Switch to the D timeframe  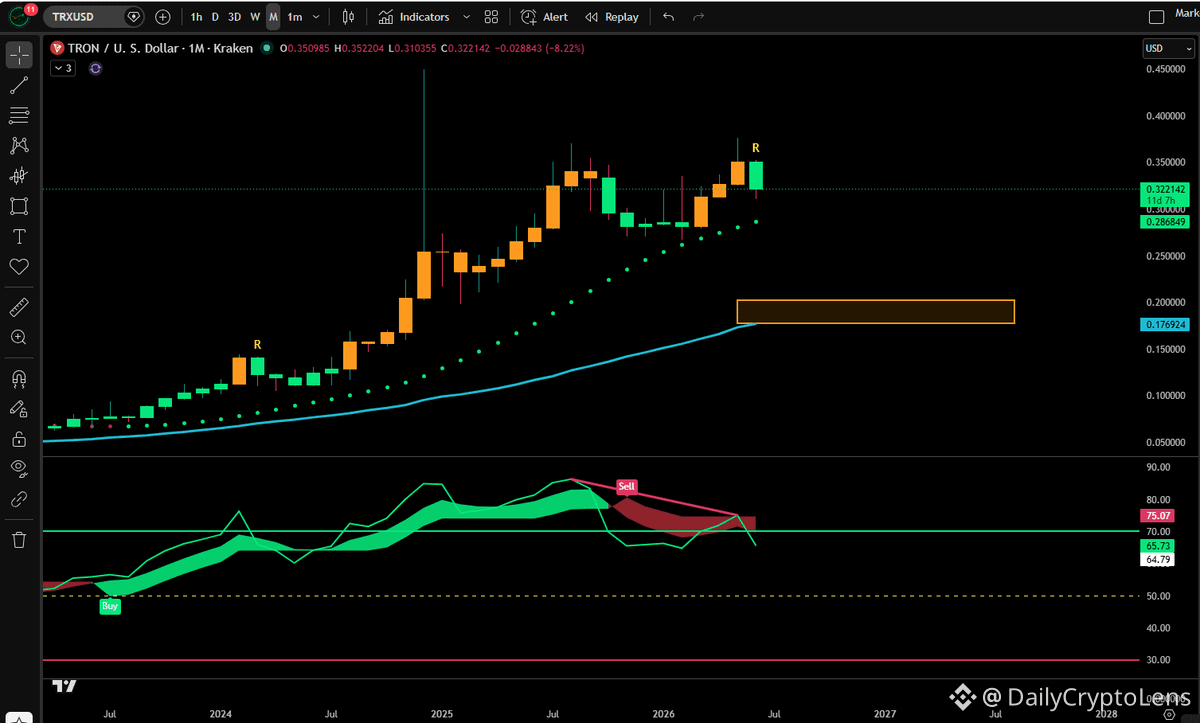[x=215, y=17]
